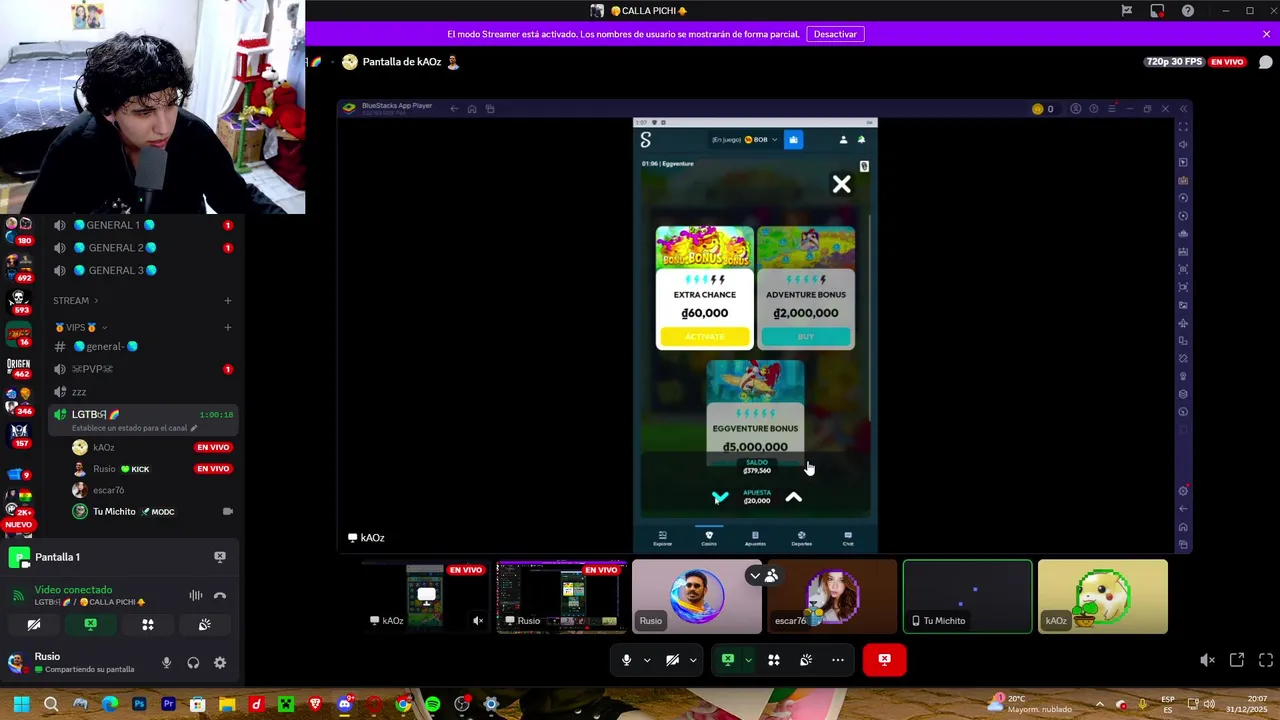Open chat bubble icon beside EN VIVO
This screenshot has height=720, width=1280.
pyautogui.click(x=1265, y=62)
